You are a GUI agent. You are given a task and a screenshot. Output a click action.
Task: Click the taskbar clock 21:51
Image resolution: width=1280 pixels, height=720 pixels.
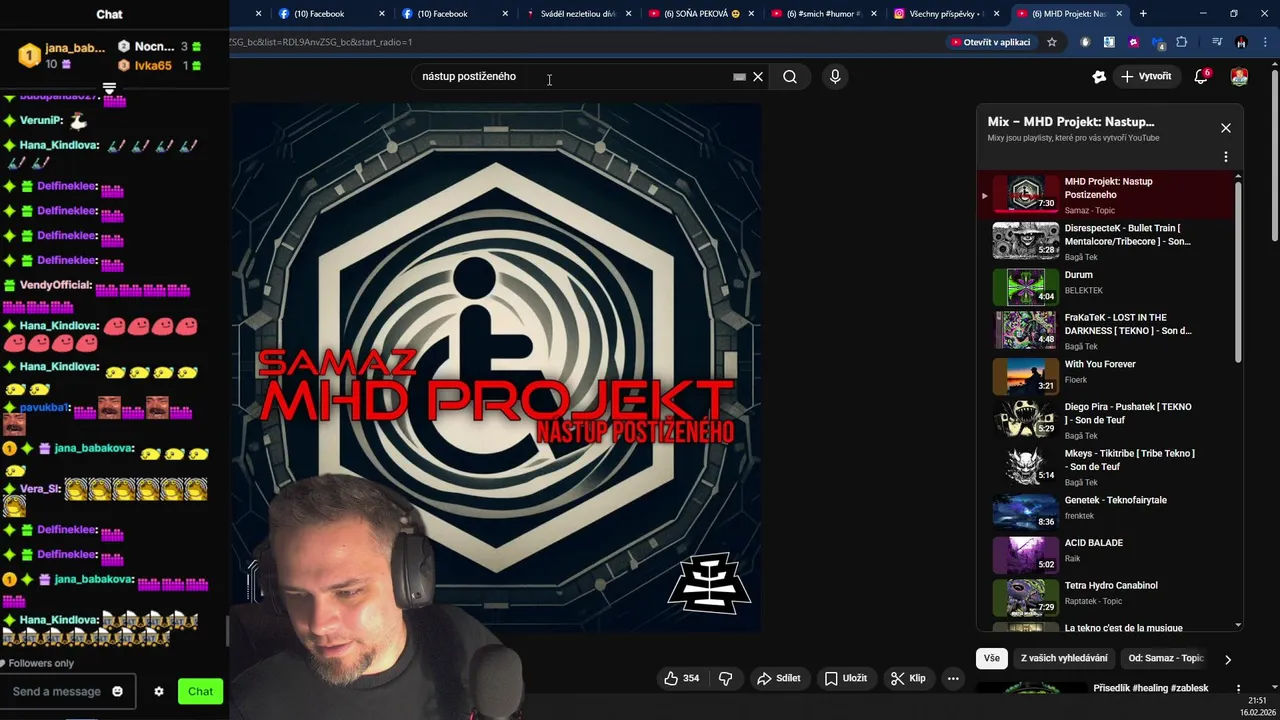click(1257, 700)
